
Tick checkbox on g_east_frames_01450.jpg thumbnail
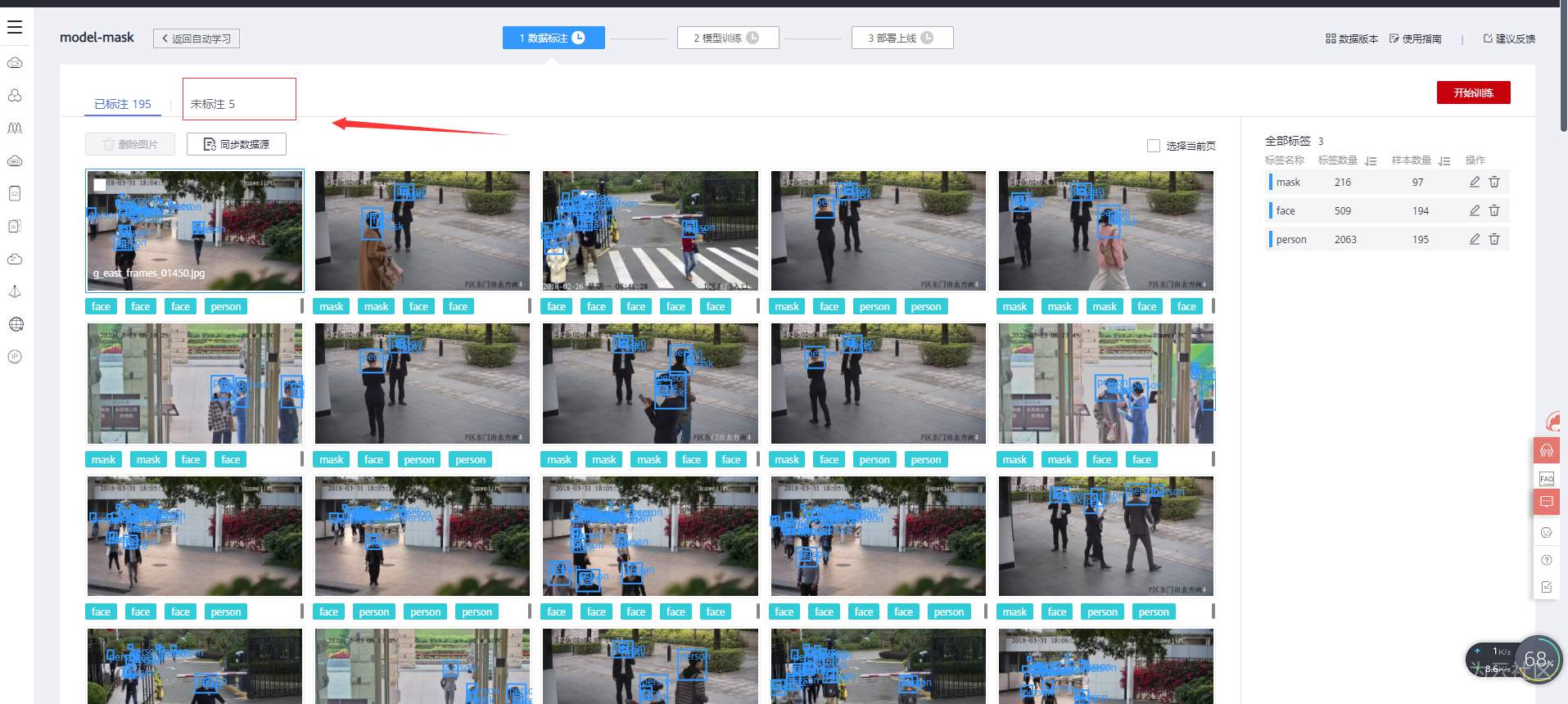pos(100,185)
